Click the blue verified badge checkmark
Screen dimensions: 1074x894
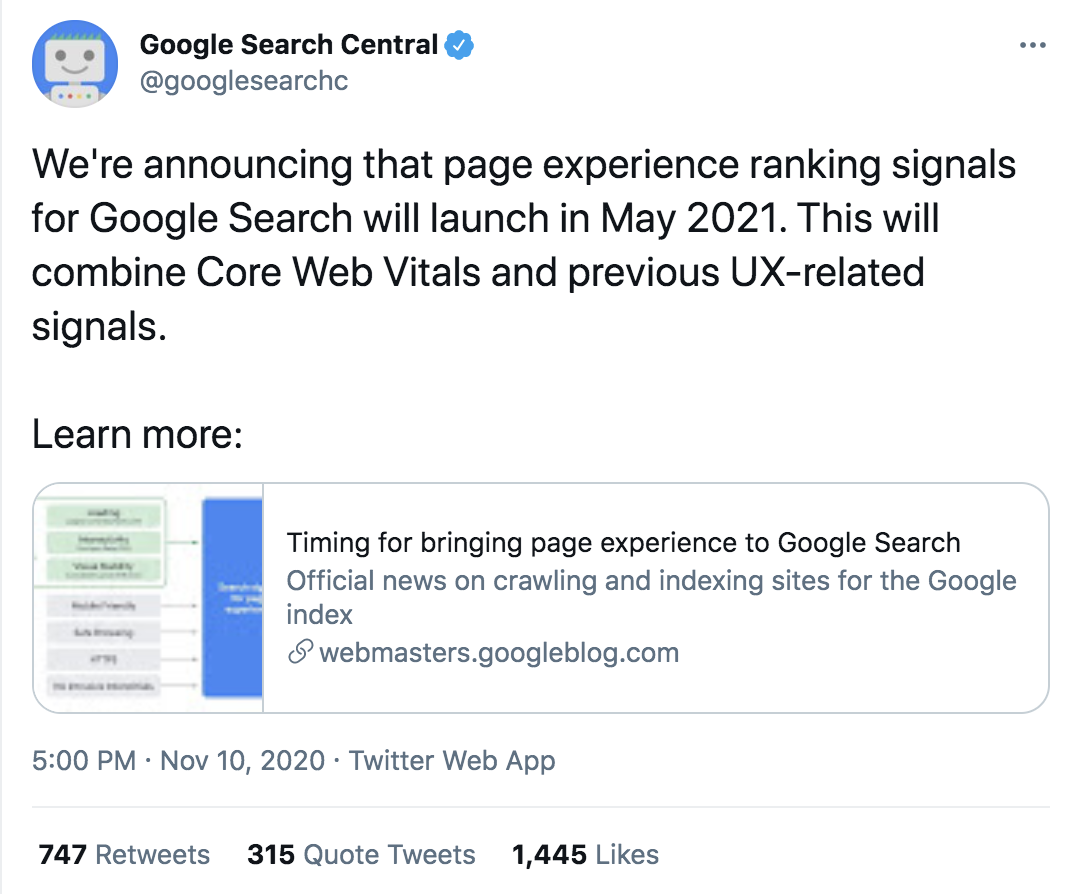coord(458,44)
